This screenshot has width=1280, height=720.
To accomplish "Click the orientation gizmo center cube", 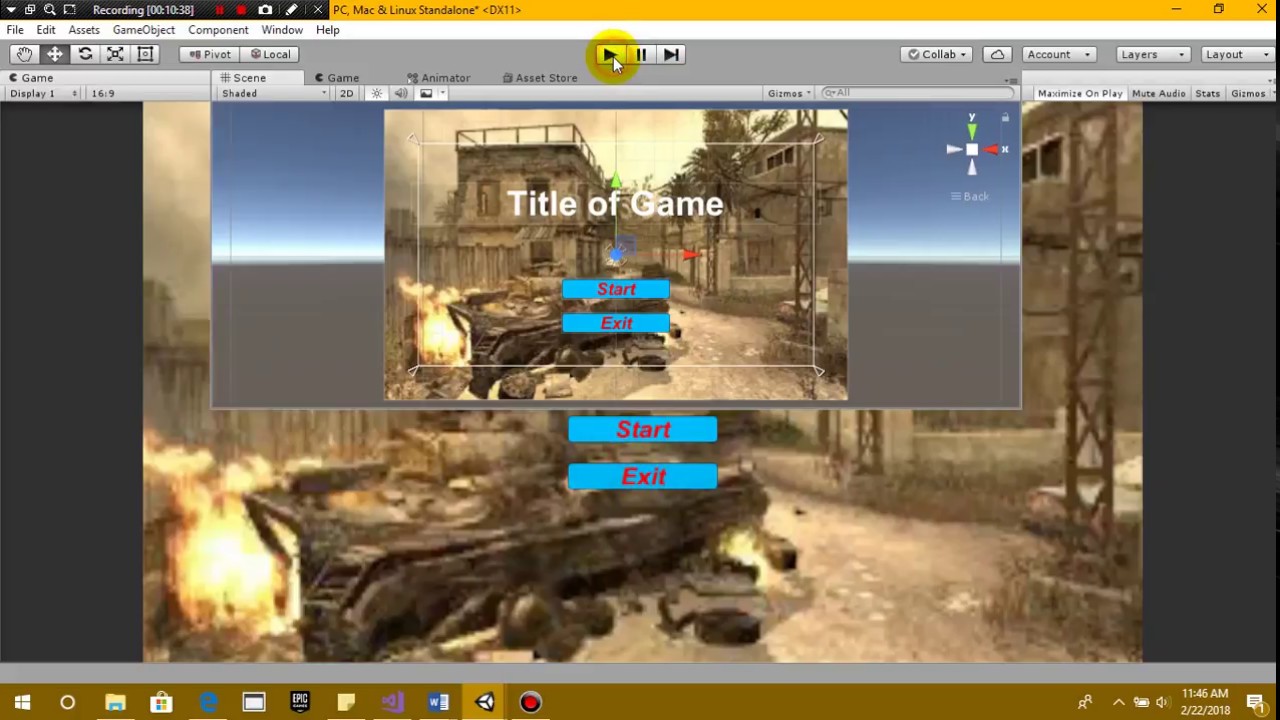I will click(x=971, y=150).
